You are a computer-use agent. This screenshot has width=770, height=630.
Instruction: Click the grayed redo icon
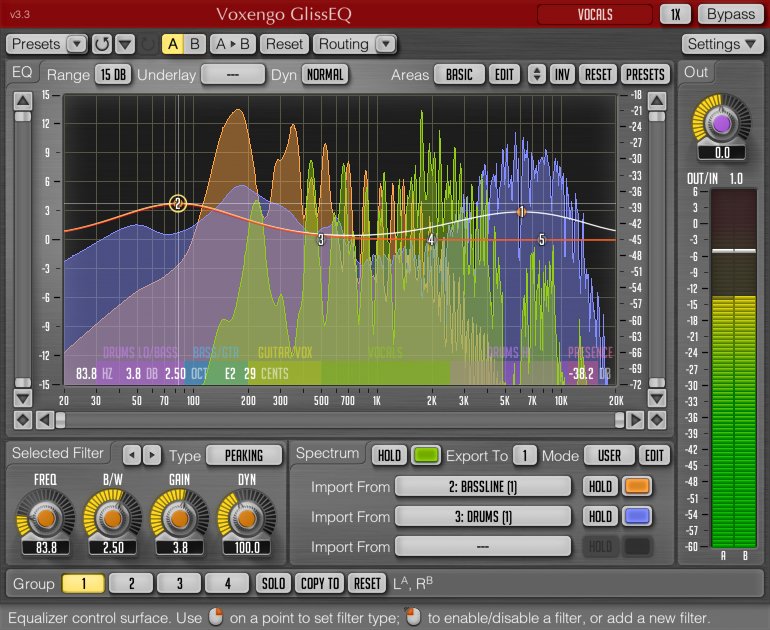point(147,45)
